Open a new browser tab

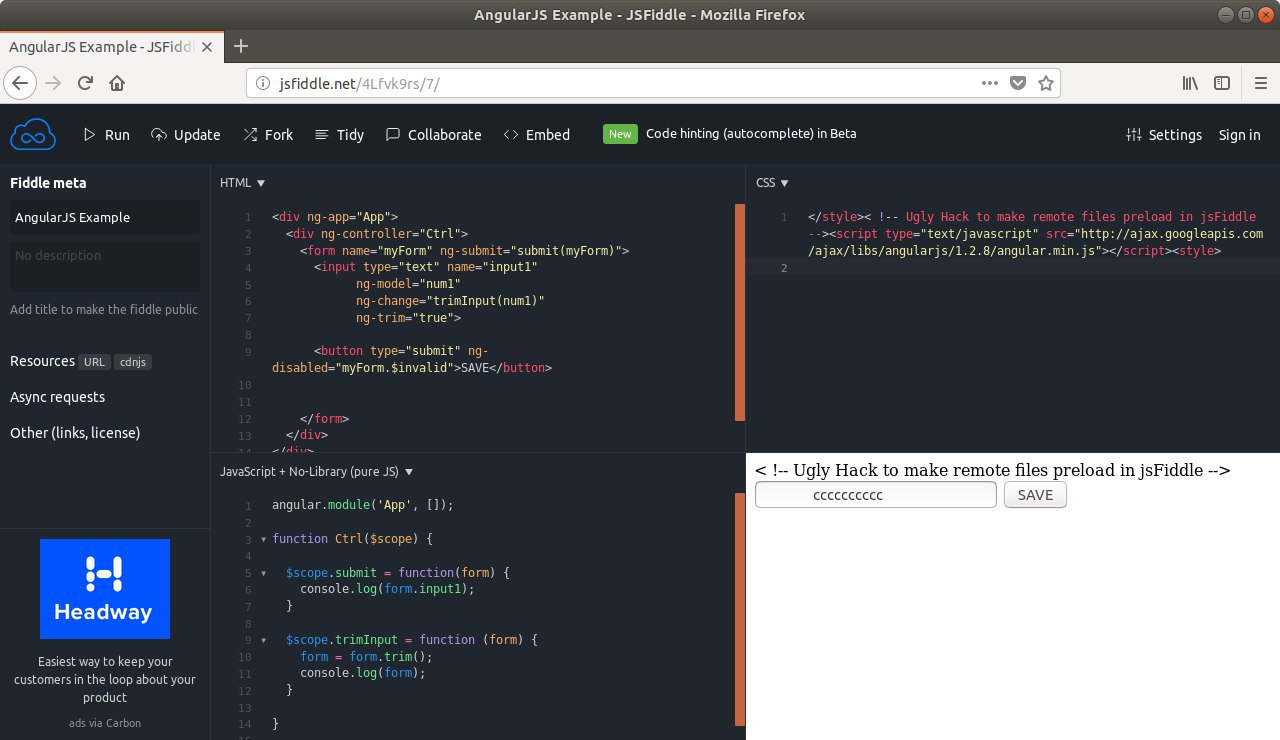(x=240, y=46)
